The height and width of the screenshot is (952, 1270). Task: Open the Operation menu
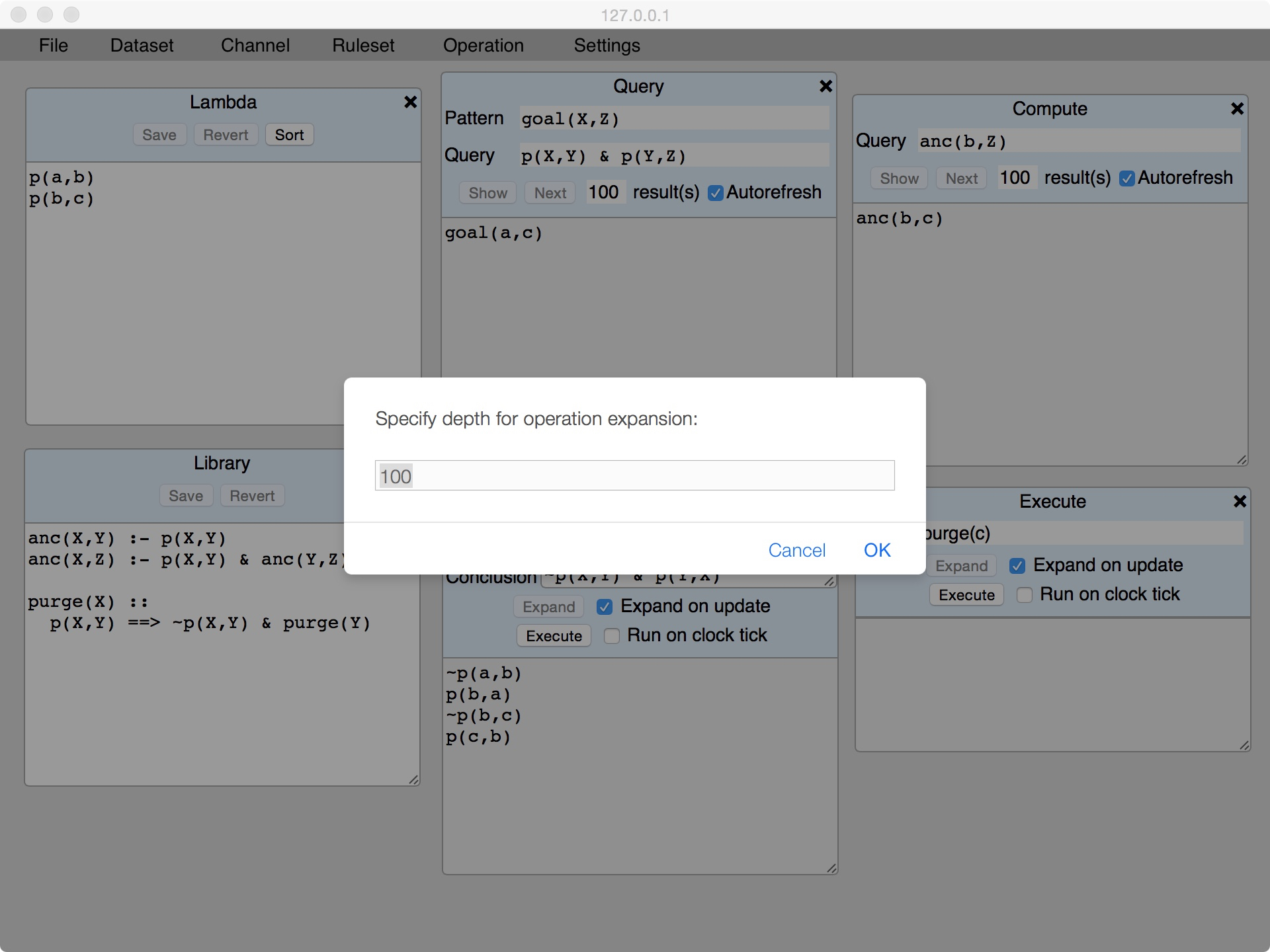point(483,45)
